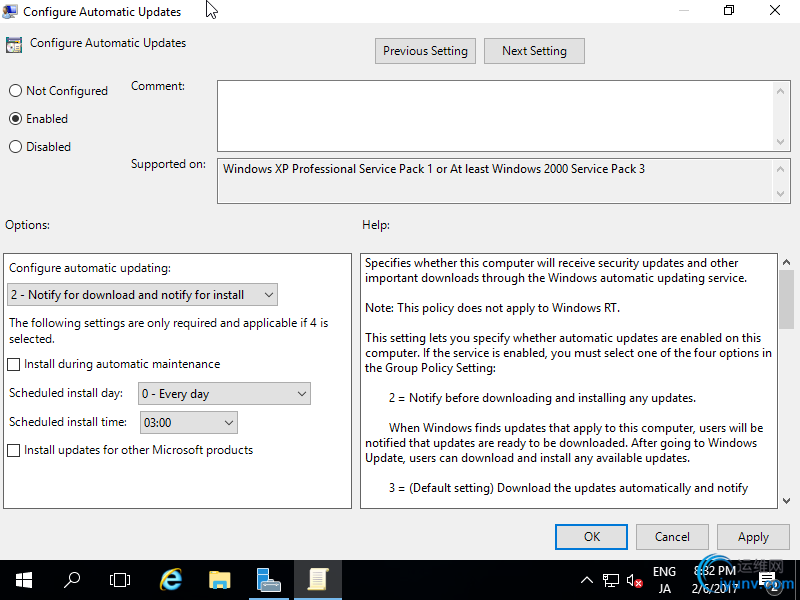Go to Previous Setting
This screenshot has width=800, height=600.
coord(426,51)
